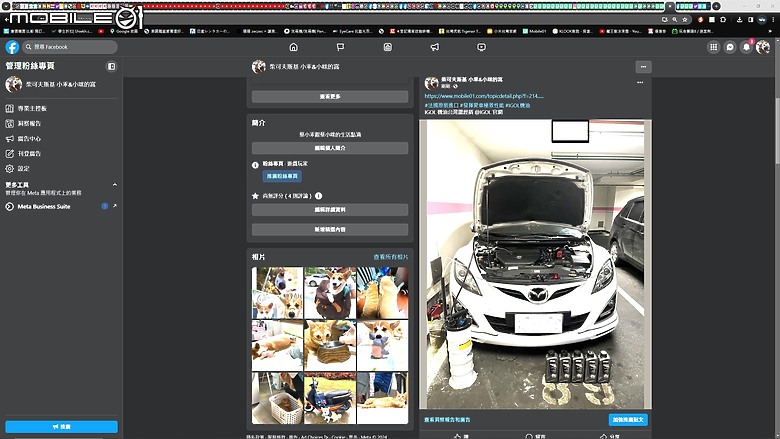Open the top-left photo thumbnail in 相片
Viewport: 780px width, 439px height.
(x=277, y=293)
